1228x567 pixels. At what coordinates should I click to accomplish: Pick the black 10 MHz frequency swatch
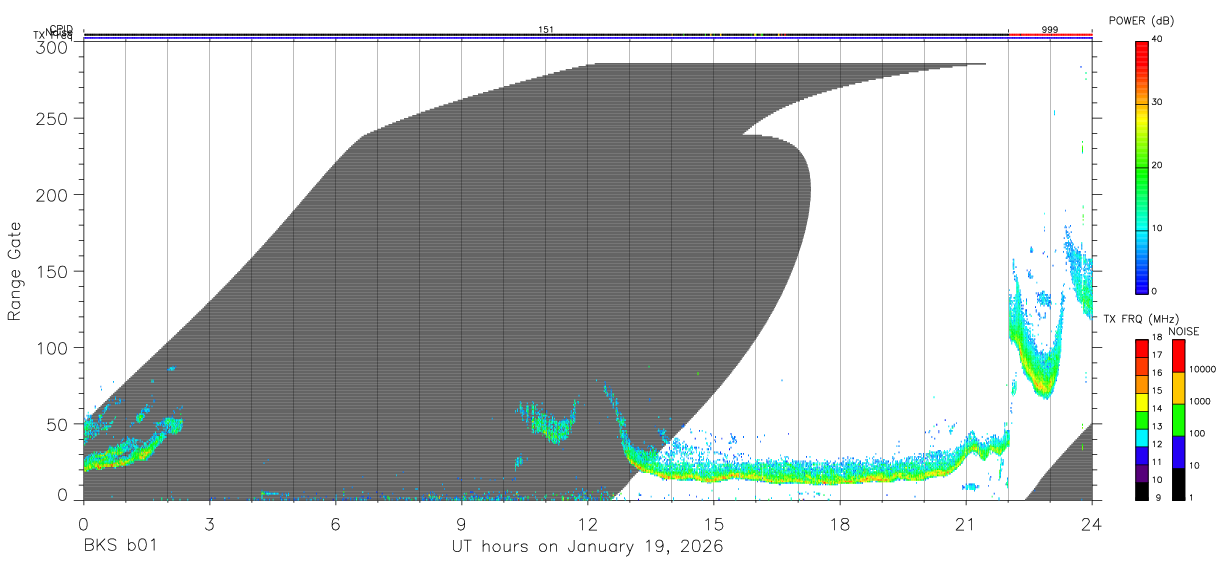coord(1142,491)
